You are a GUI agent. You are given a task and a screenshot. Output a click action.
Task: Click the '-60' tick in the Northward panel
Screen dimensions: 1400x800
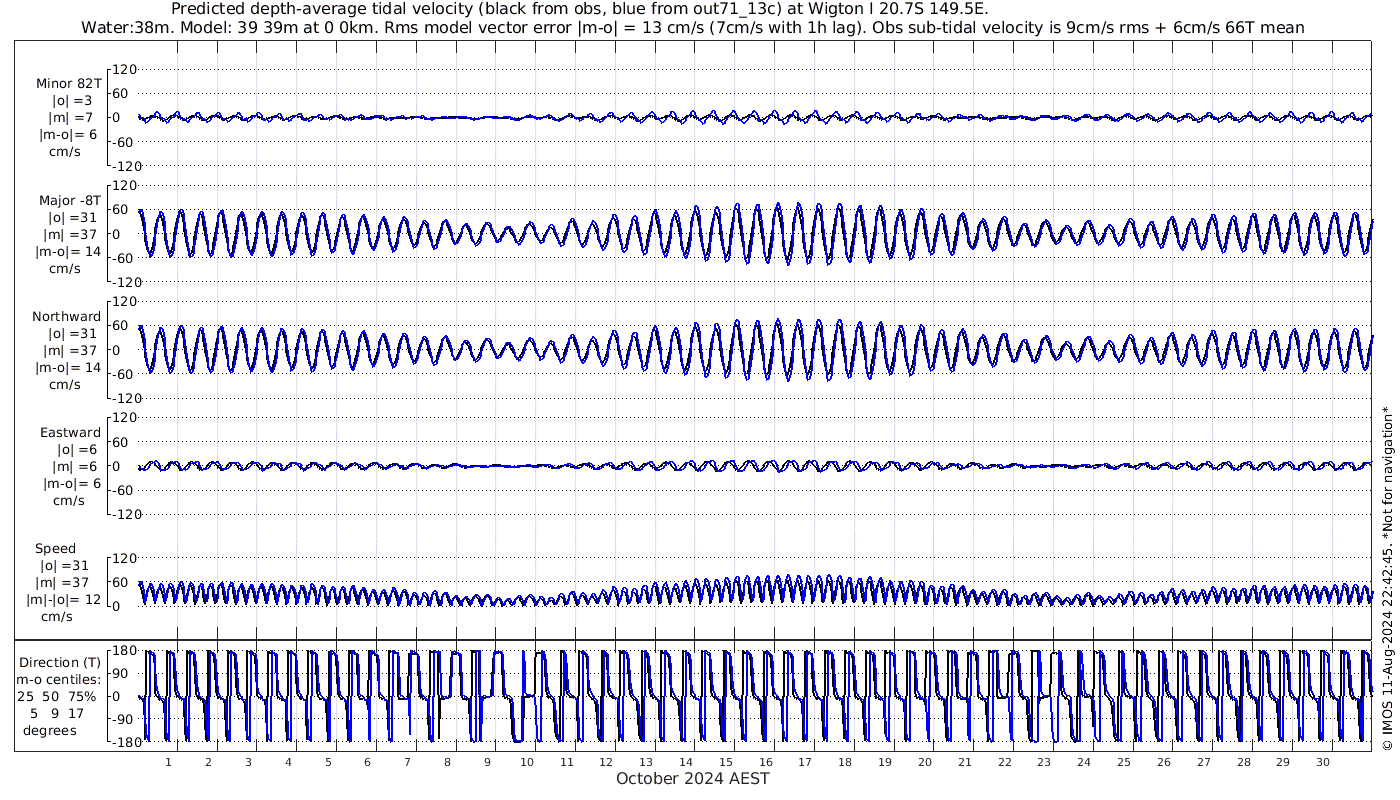(124, 374)
